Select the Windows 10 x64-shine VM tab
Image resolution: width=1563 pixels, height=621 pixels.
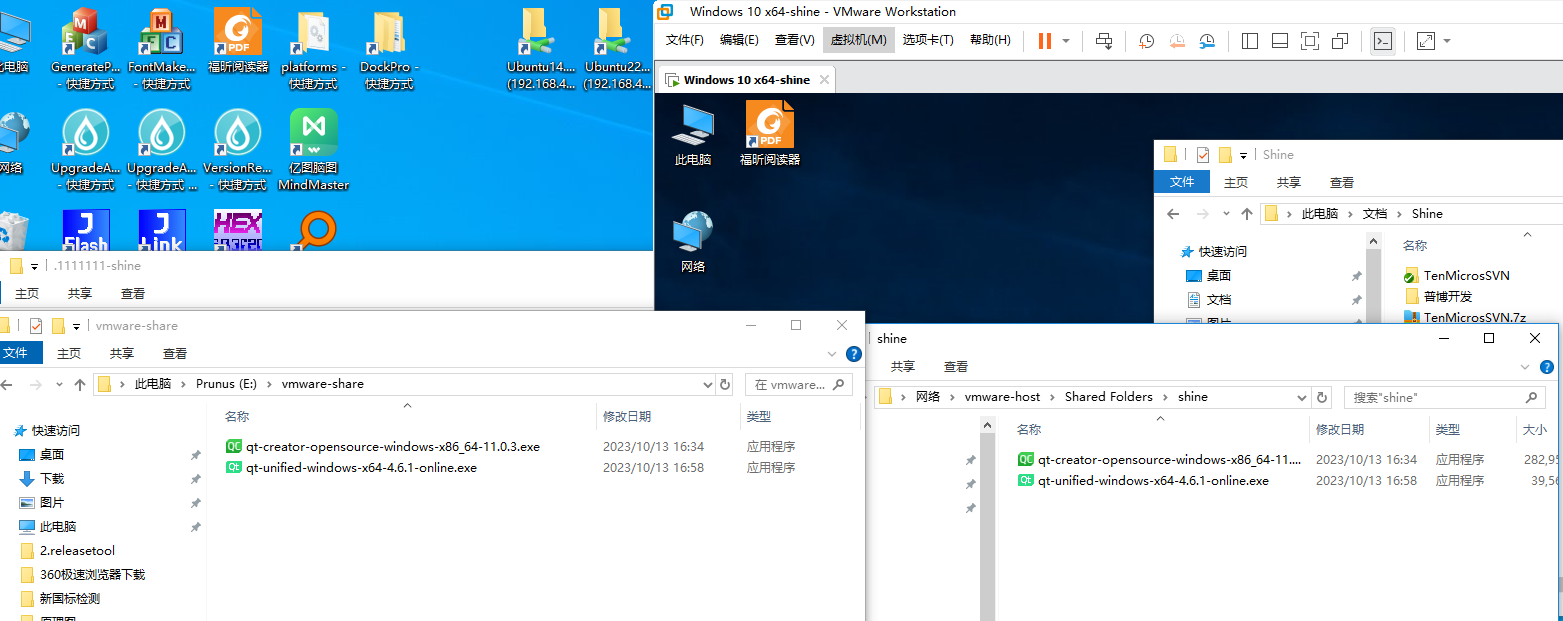745,80
